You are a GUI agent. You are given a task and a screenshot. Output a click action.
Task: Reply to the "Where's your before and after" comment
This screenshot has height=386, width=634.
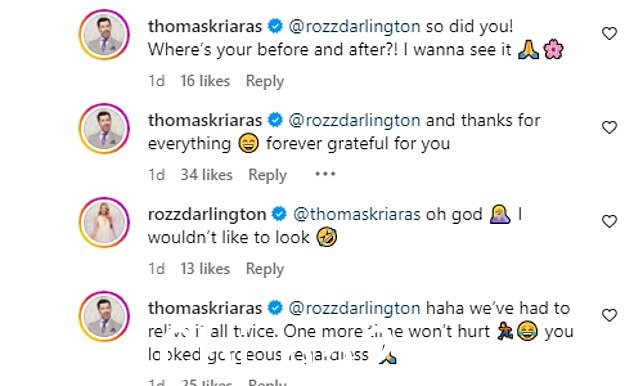click(x=265, y=81)
